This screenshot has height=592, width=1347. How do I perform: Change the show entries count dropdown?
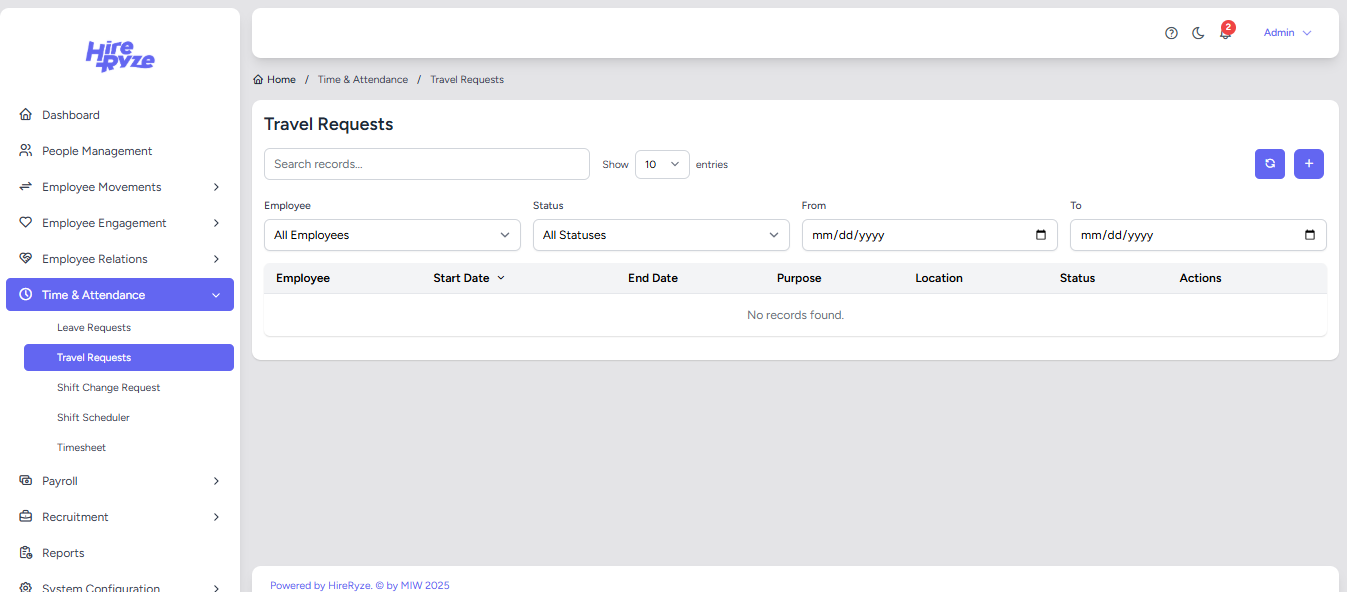point(662,164)
